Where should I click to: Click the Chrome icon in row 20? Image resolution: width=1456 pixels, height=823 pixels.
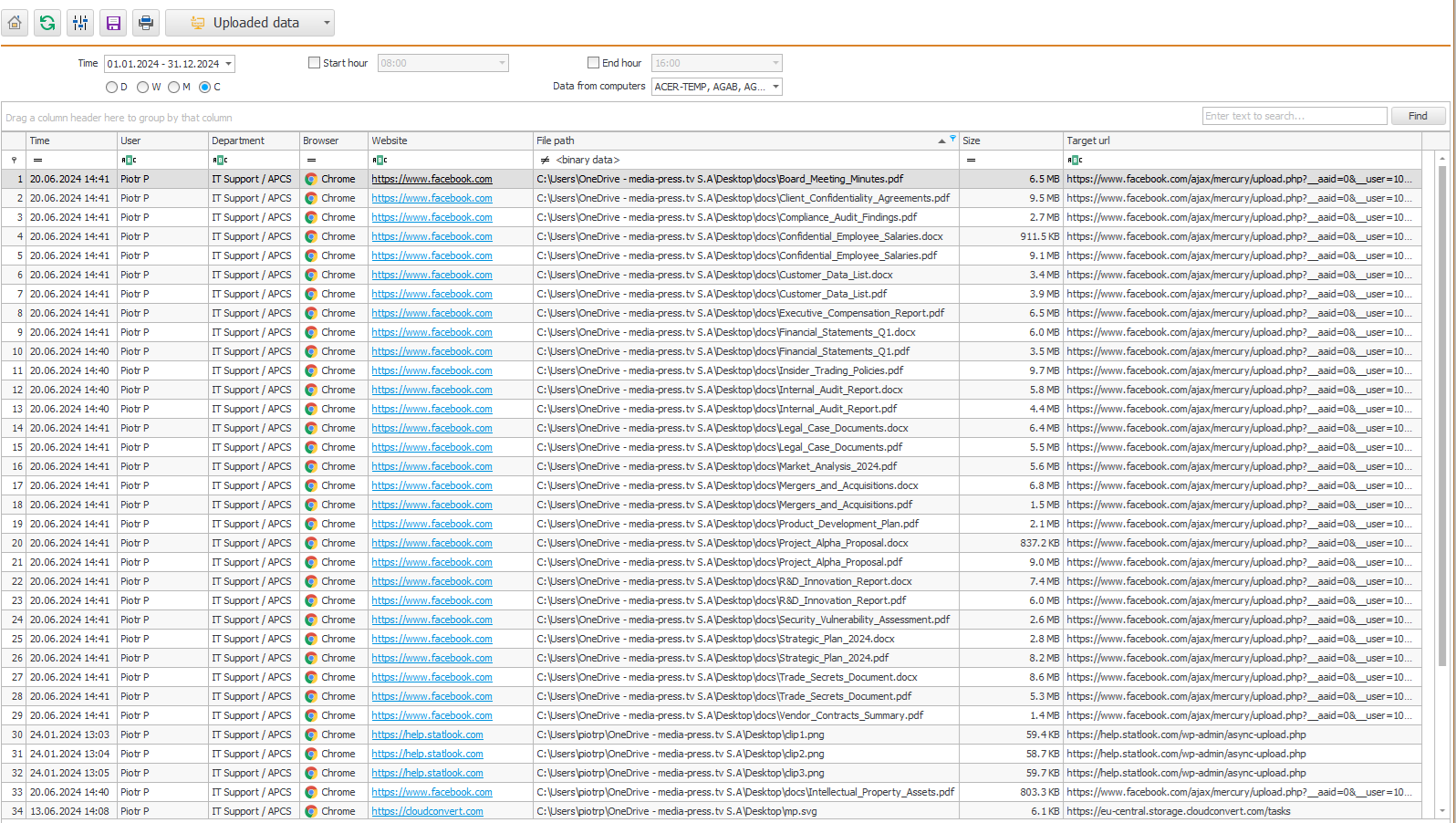(311, 543)
